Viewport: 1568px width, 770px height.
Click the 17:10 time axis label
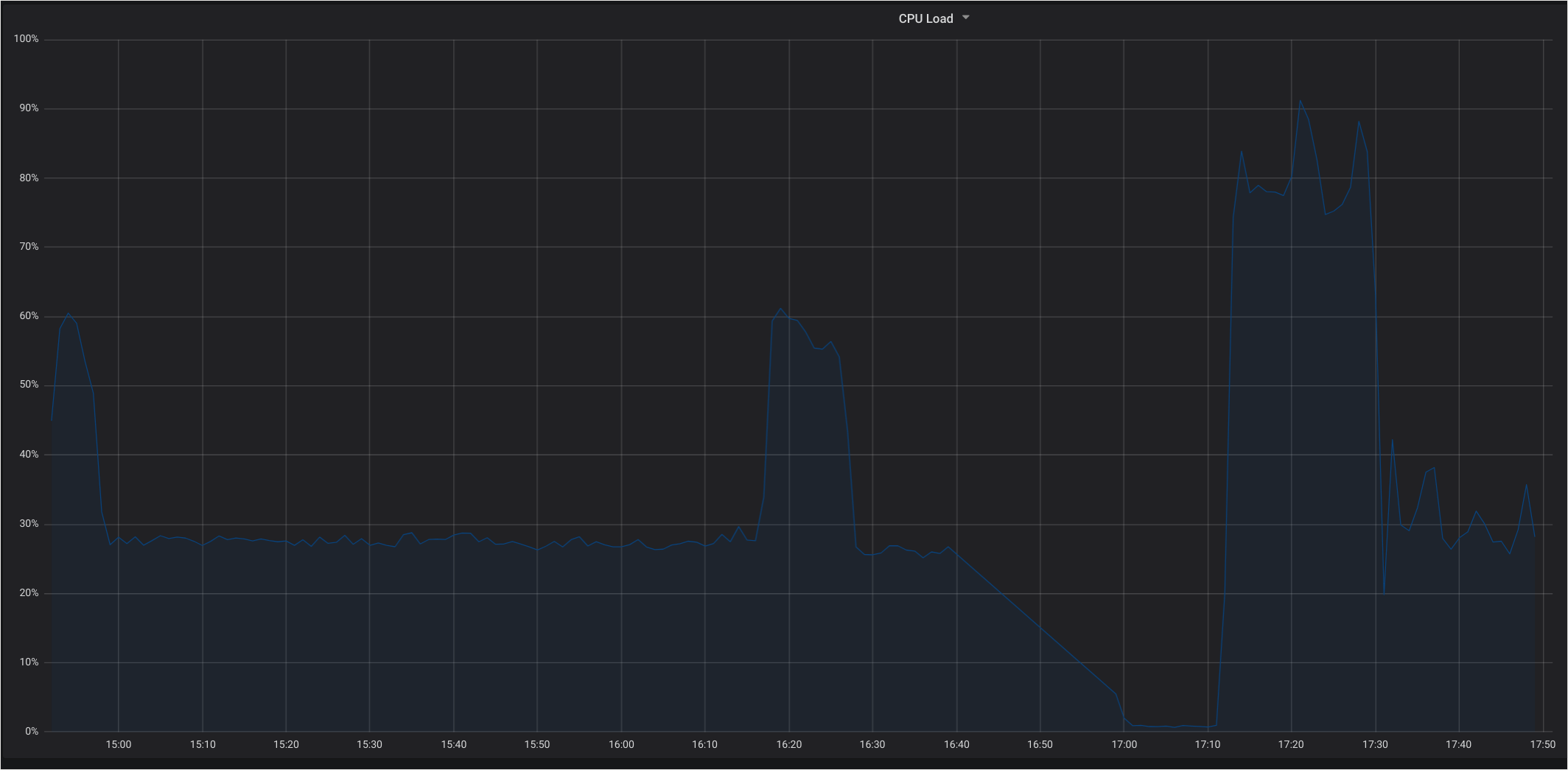(1207, 744)
